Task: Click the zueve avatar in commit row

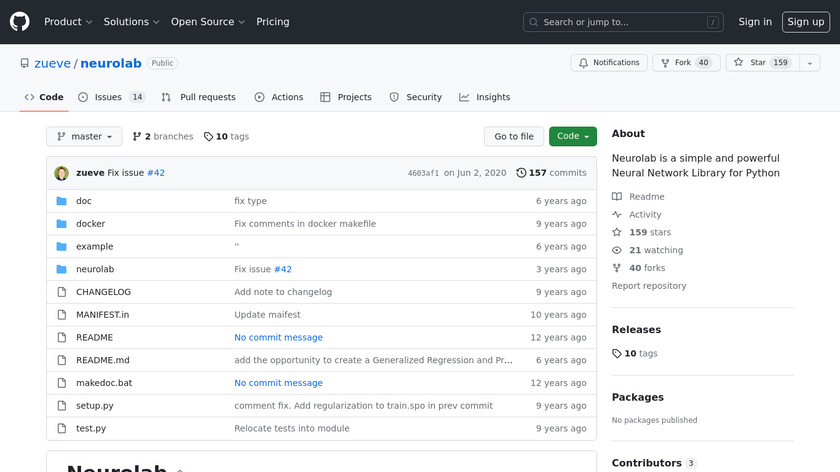Action: [62, 173]
